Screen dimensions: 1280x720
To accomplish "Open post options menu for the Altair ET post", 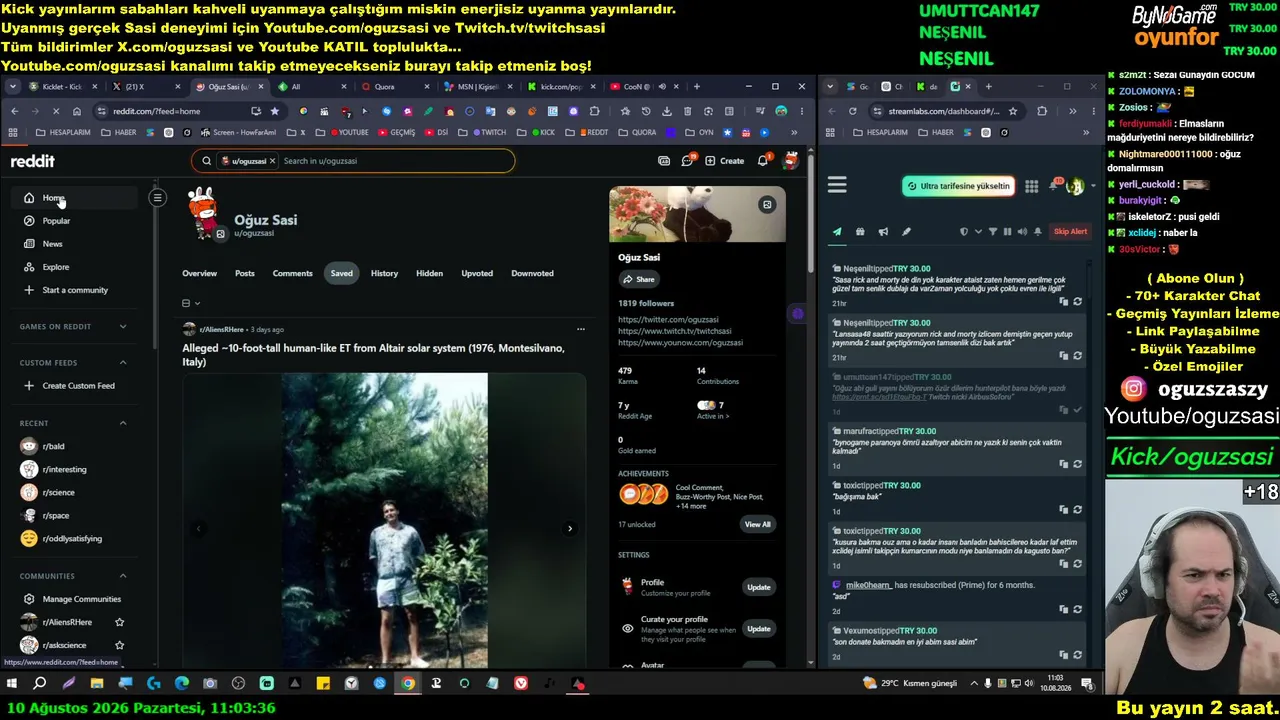I will click(x=580, y=329).
